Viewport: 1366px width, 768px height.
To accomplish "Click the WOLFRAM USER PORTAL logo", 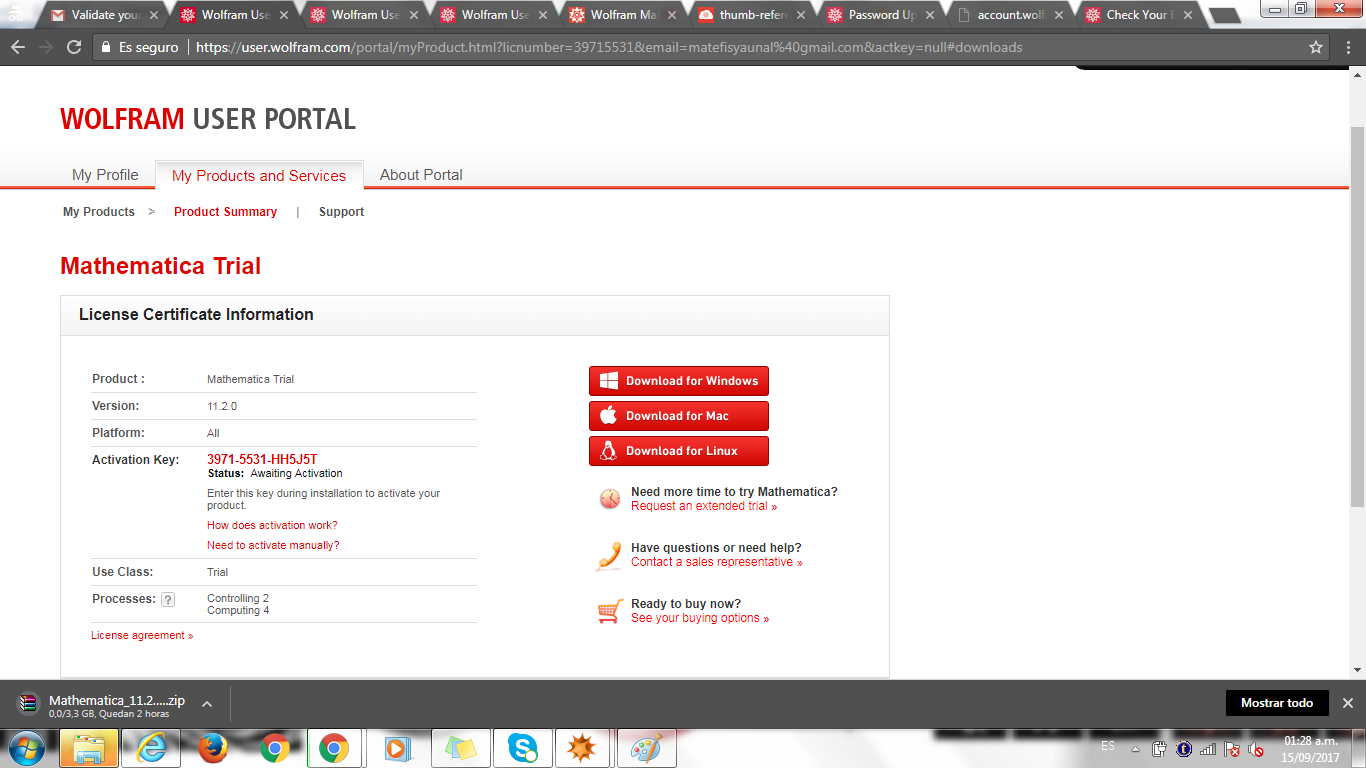I will pos(208,119).
